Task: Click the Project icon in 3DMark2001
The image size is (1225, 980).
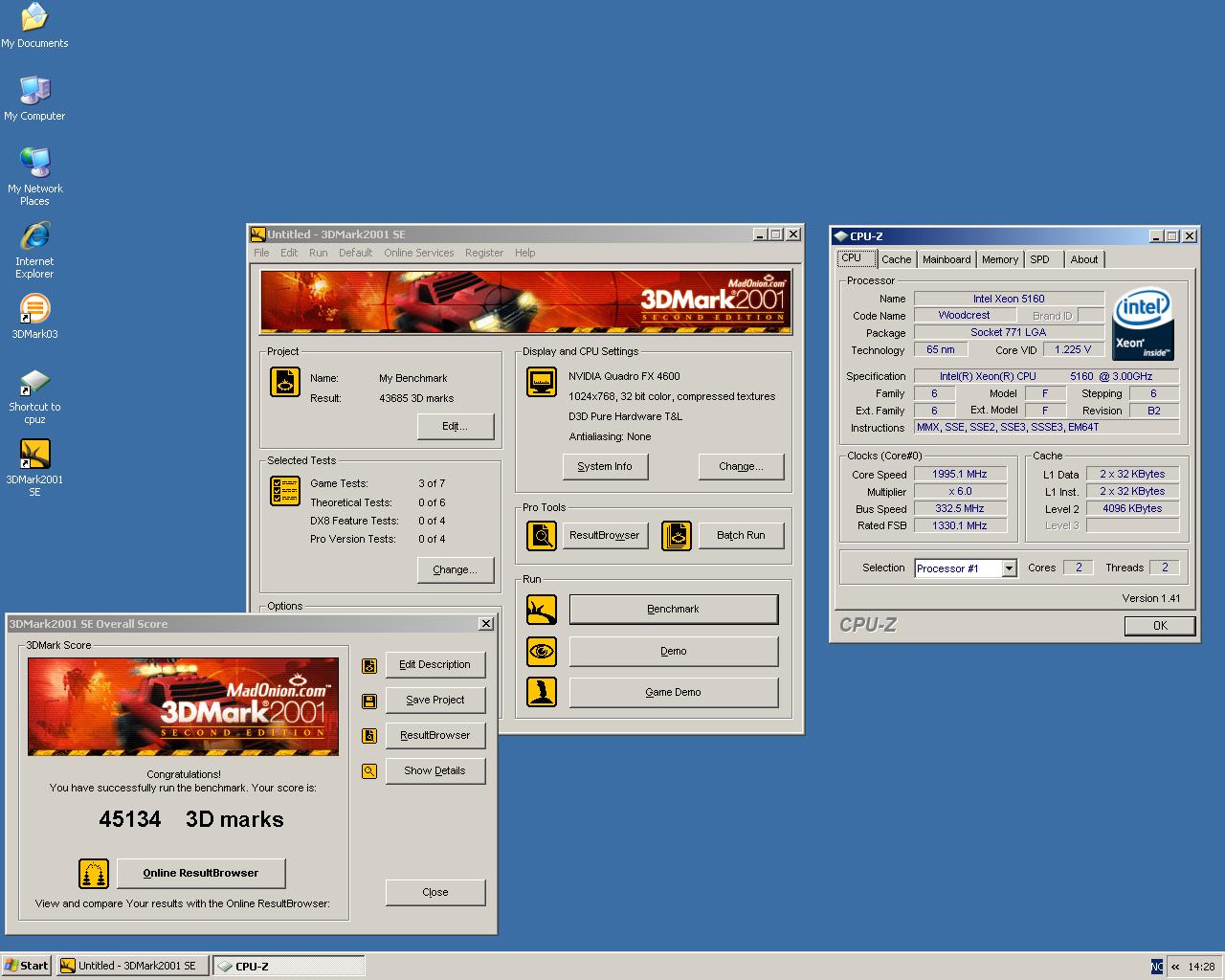Action: tap(285, 382)
